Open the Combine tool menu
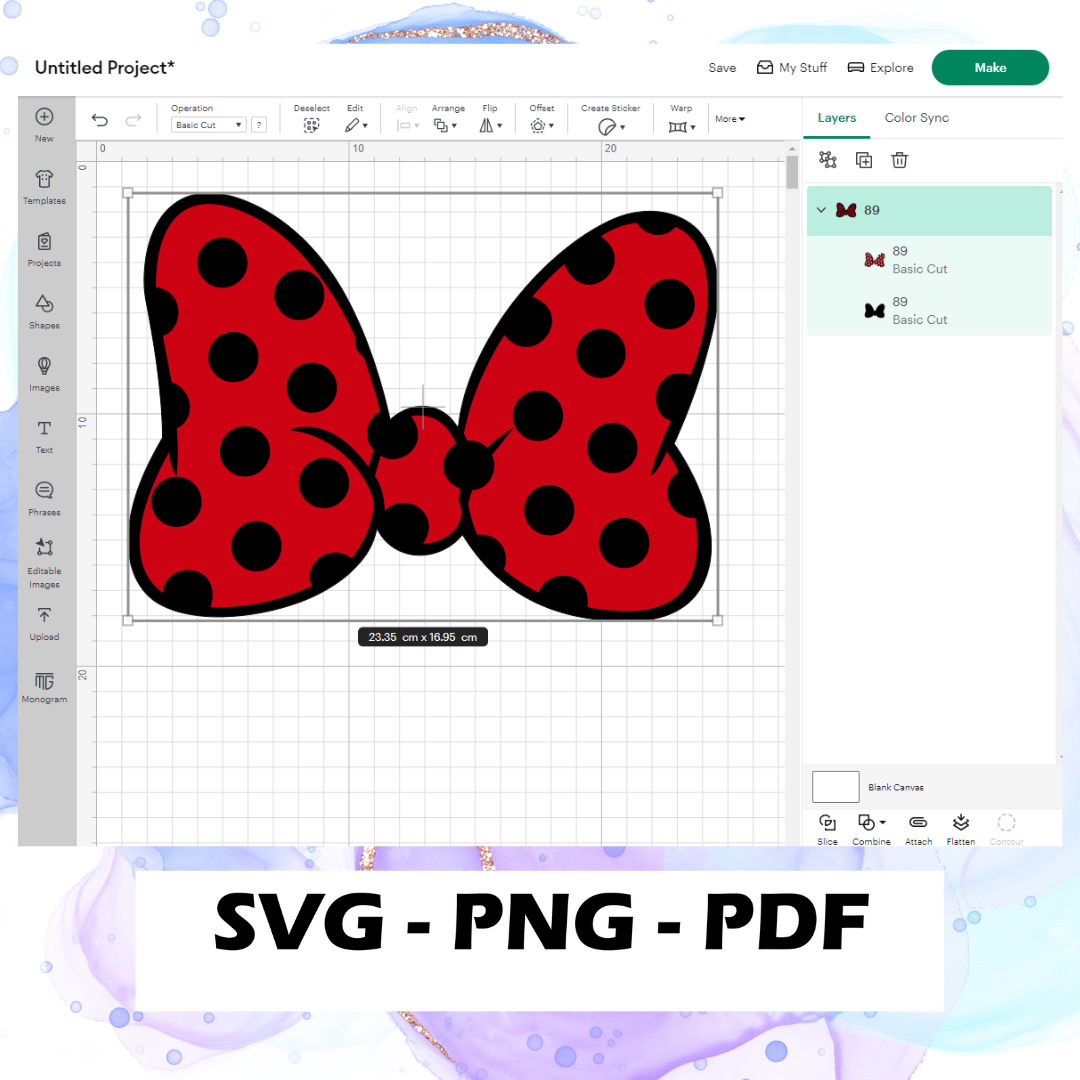 (871, 829)
